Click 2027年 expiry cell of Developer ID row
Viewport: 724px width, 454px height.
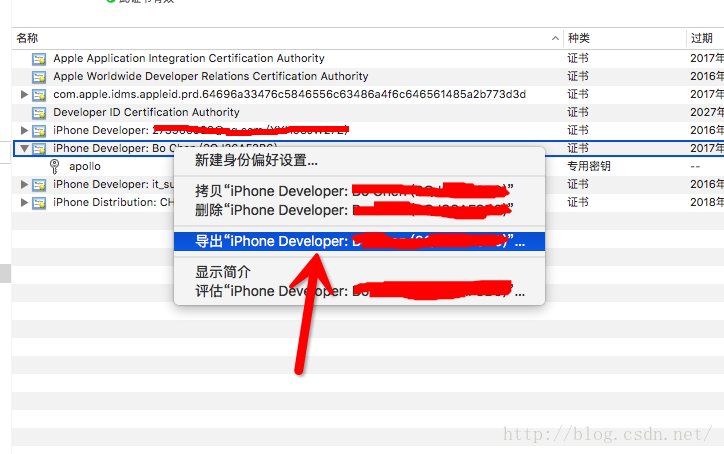pyautogui.click(x=707, y=113)
